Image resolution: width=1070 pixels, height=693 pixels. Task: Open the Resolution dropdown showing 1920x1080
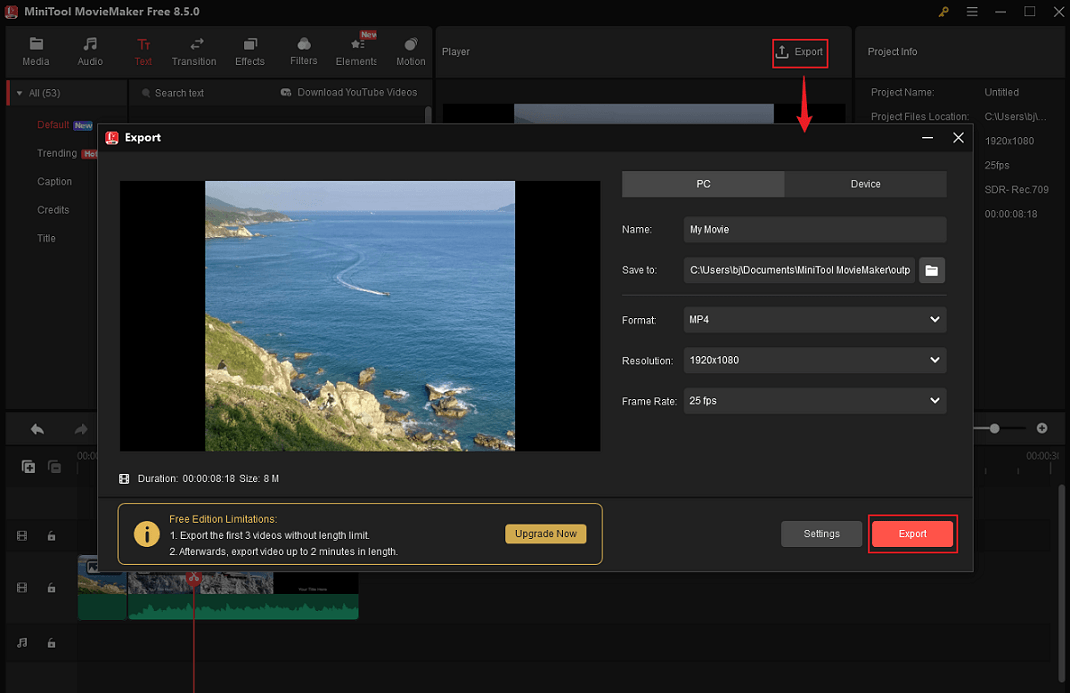pyautogui.click(x=814, y=360)
